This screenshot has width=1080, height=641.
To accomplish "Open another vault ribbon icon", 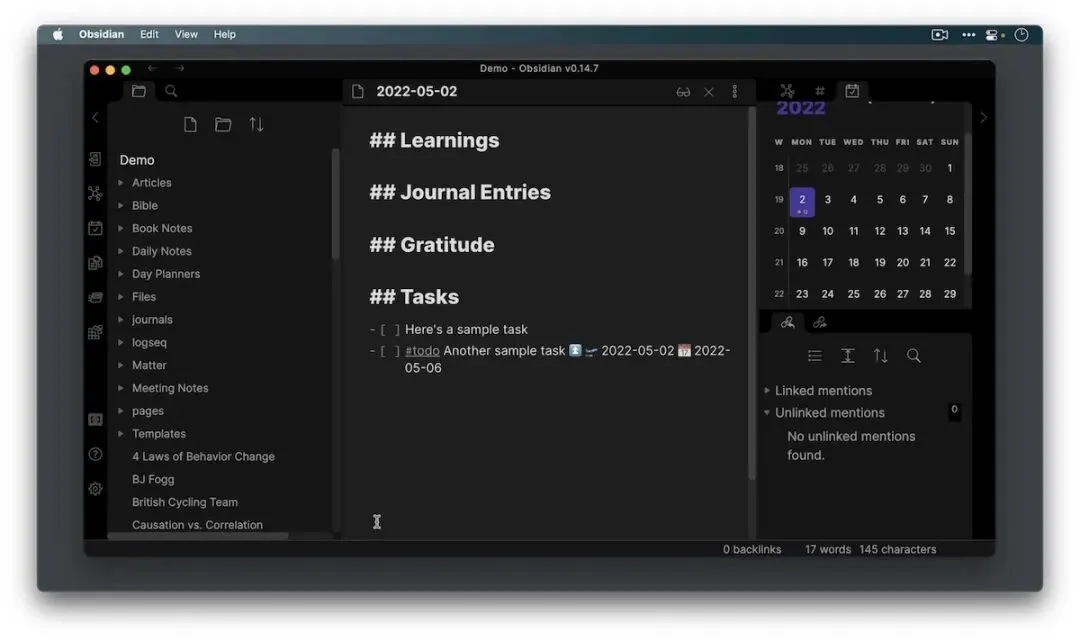I will coord(95,419).
